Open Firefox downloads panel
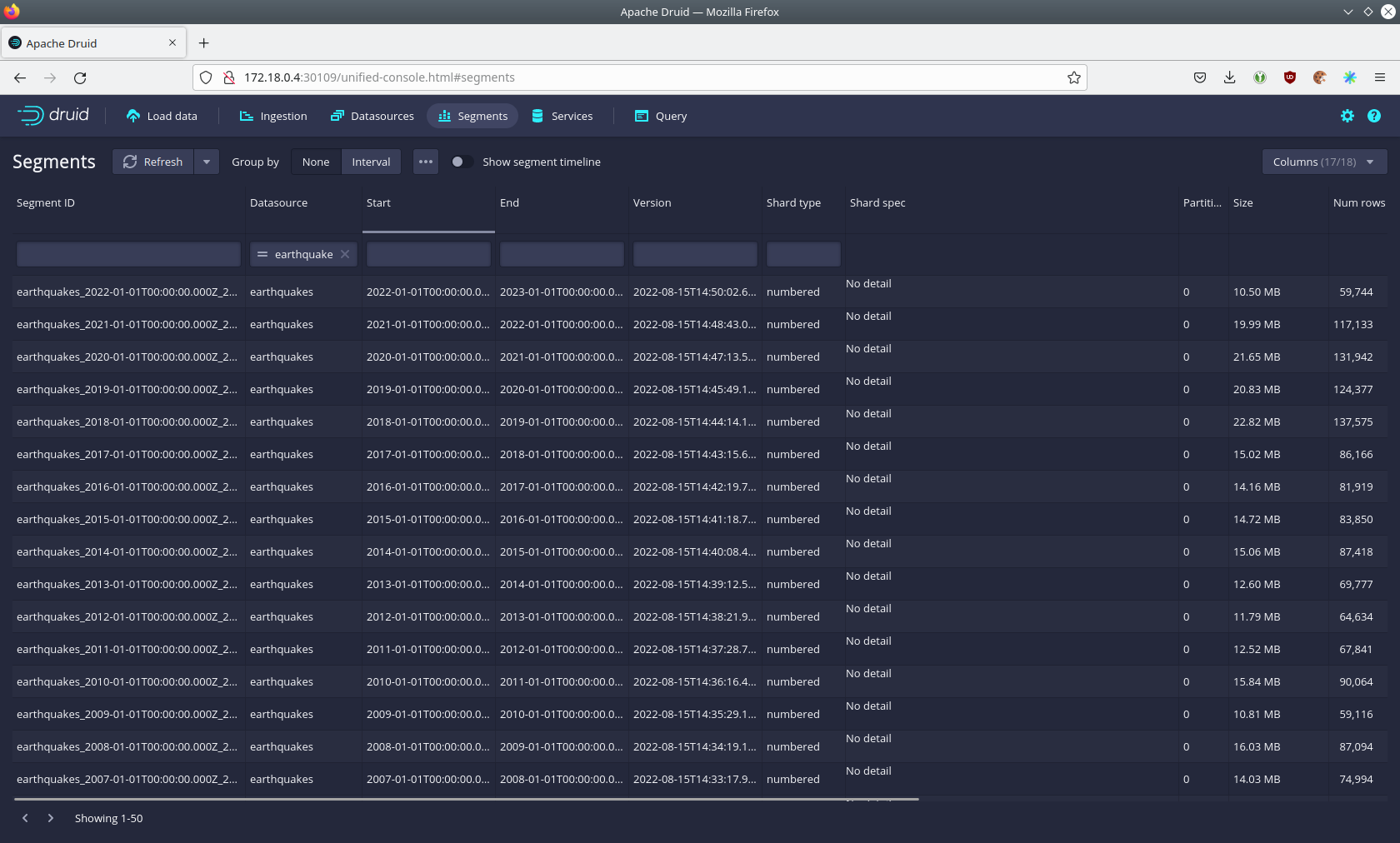This screenshot has height=843, width=1400. pos(1229,77)
